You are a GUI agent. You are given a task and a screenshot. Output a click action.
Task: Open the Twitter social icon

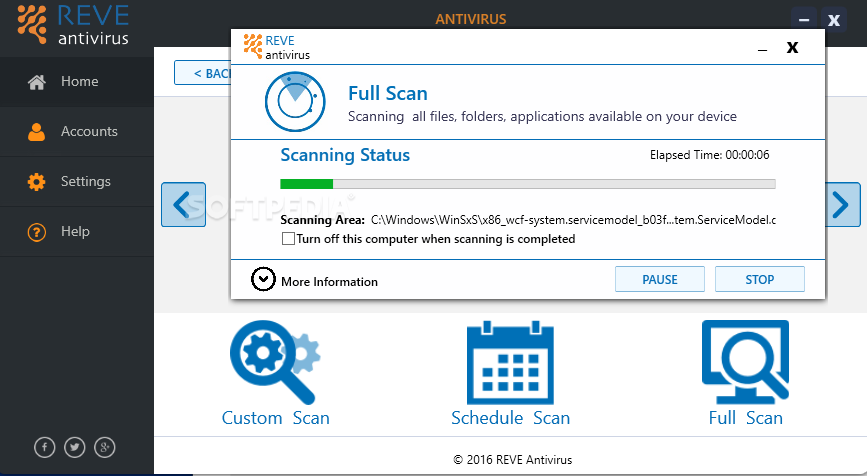(x=75, y=447)
